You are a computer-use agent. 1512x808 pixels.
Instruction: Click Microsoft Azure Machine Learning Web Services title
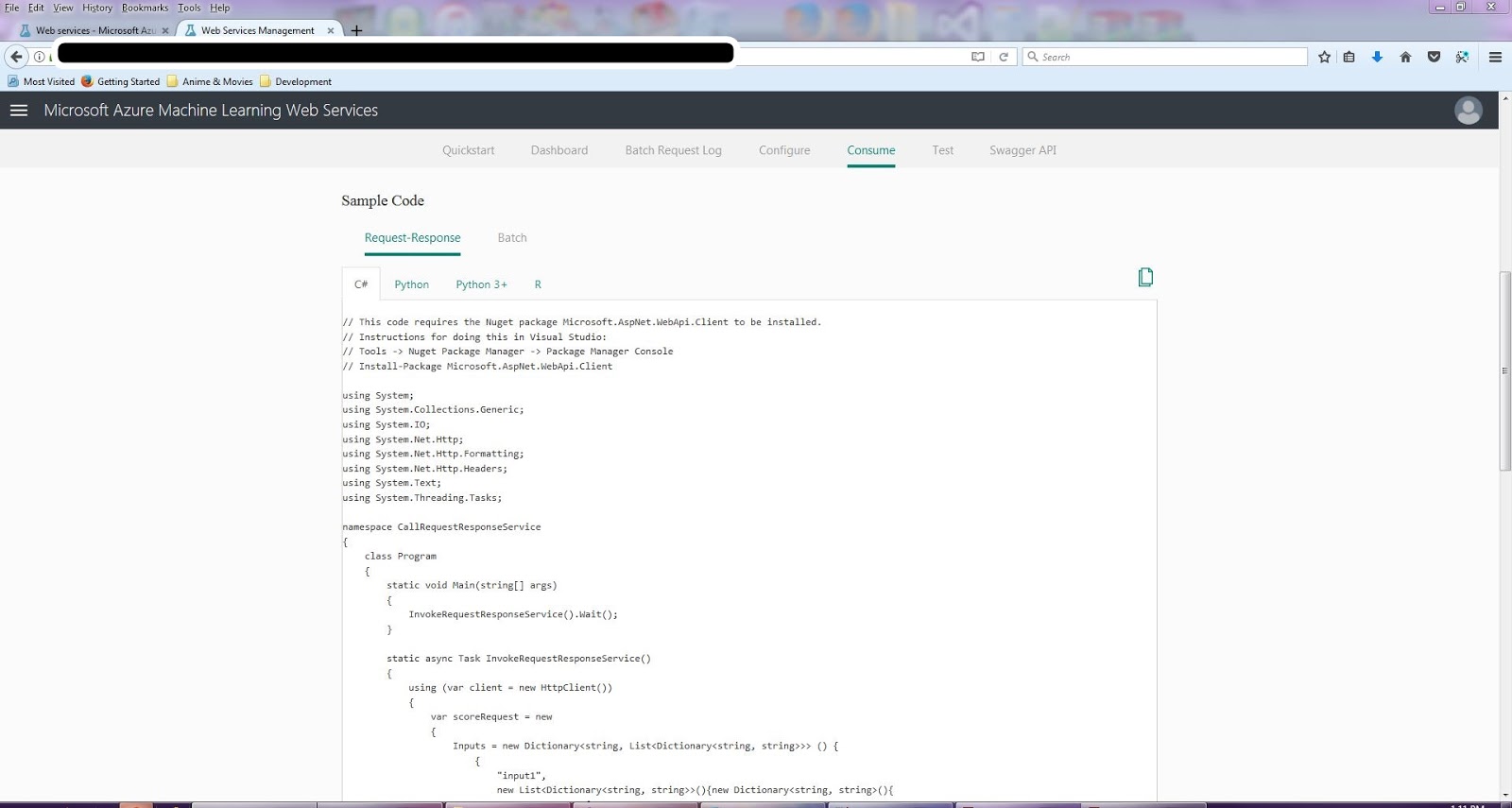pos(211,111)
